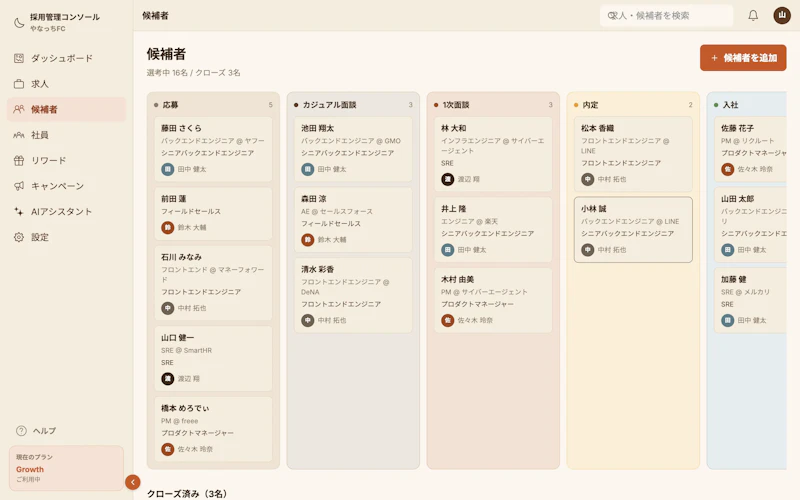800x500 pixels.
Task: Click recruiter avatar on 小林 誠 card
Action: point(588,250)
